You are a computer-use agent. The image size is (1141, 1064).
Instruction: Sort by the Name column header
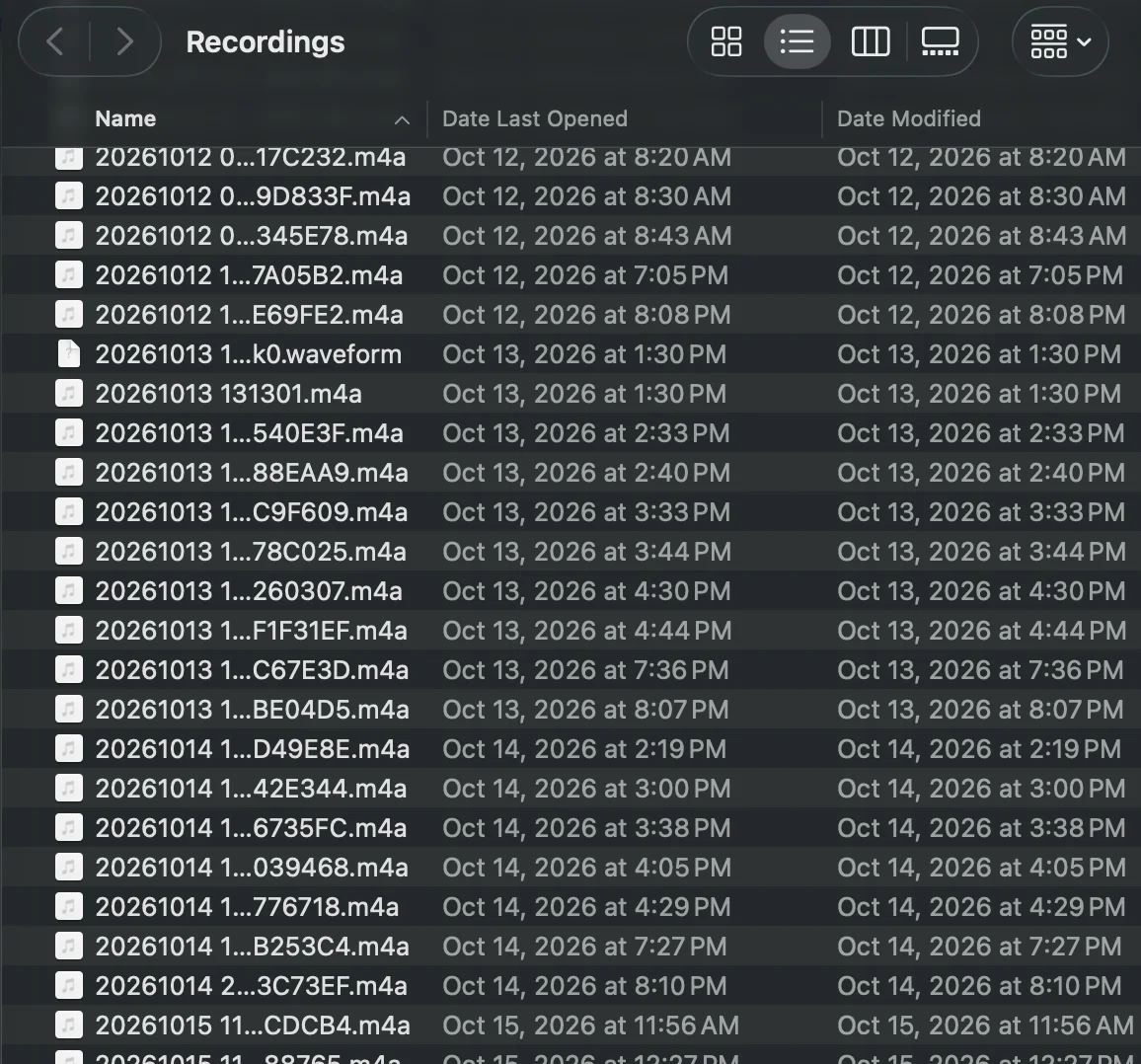[x=126, y=118]
